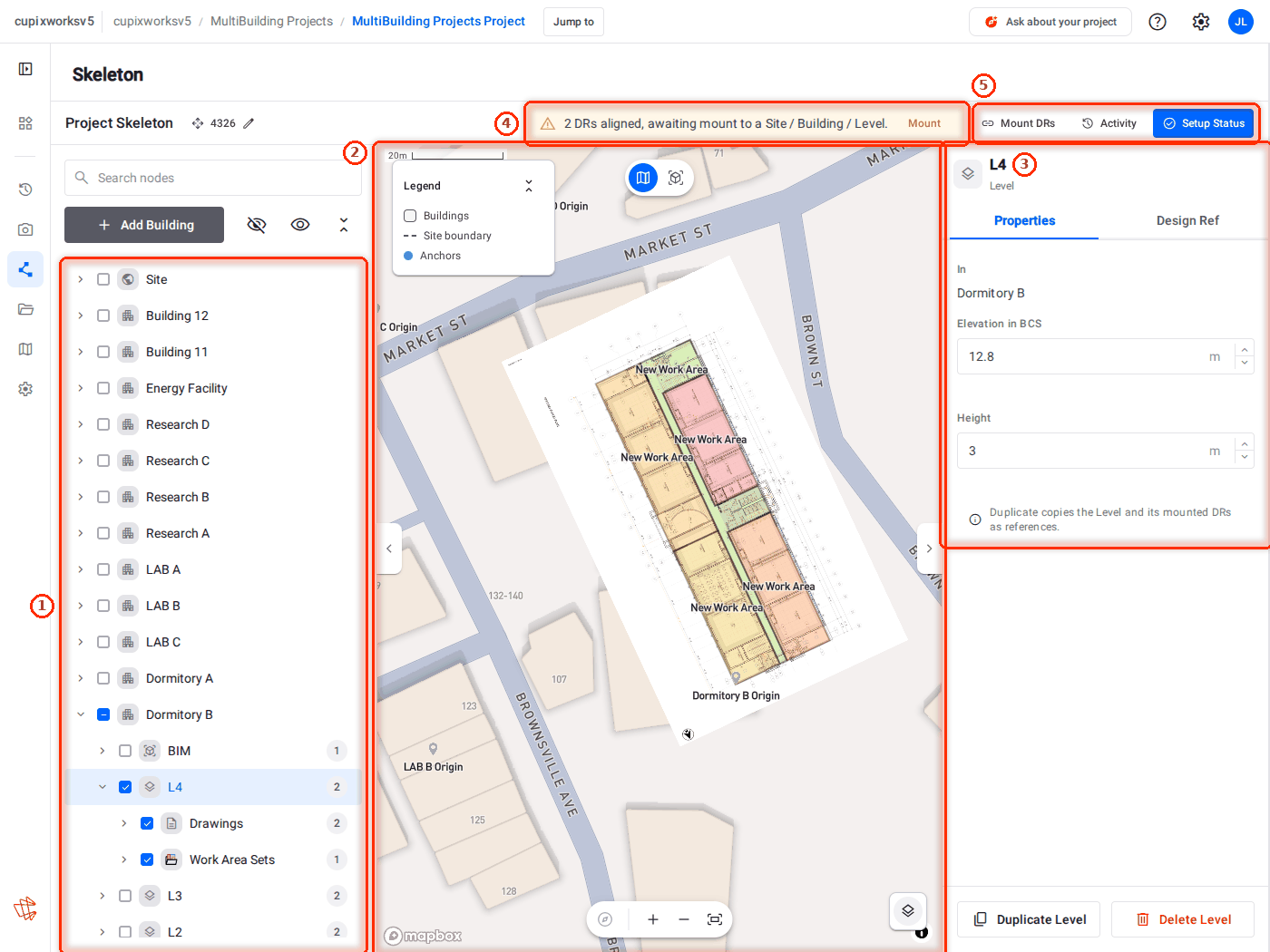Expand the L3 level node
Image resolution: width=1270 pixels, height=952 pixels.
pyautogui.click(x=103, y=896)
